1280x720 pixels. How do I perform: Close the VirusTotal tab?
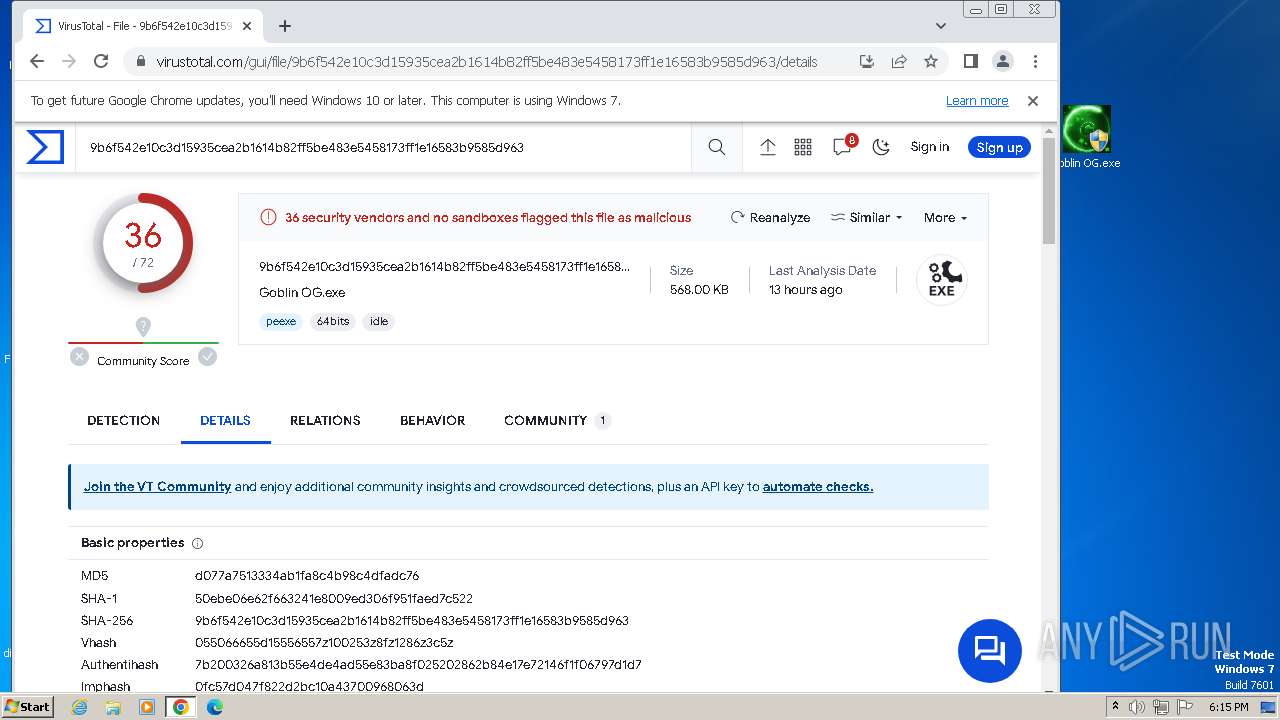coord(247,26)
